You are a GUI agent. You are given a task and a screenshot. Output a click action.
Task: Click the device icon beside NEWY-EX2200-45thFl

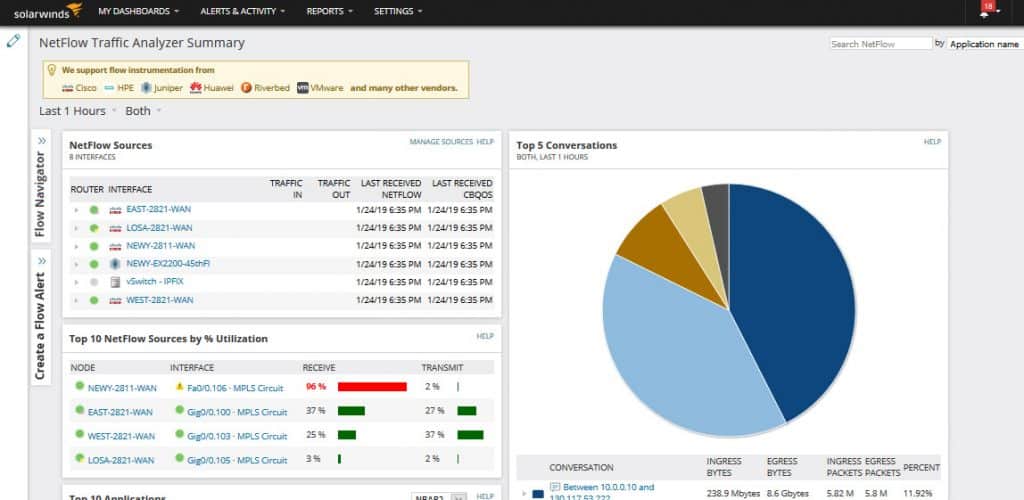point(116,264)
